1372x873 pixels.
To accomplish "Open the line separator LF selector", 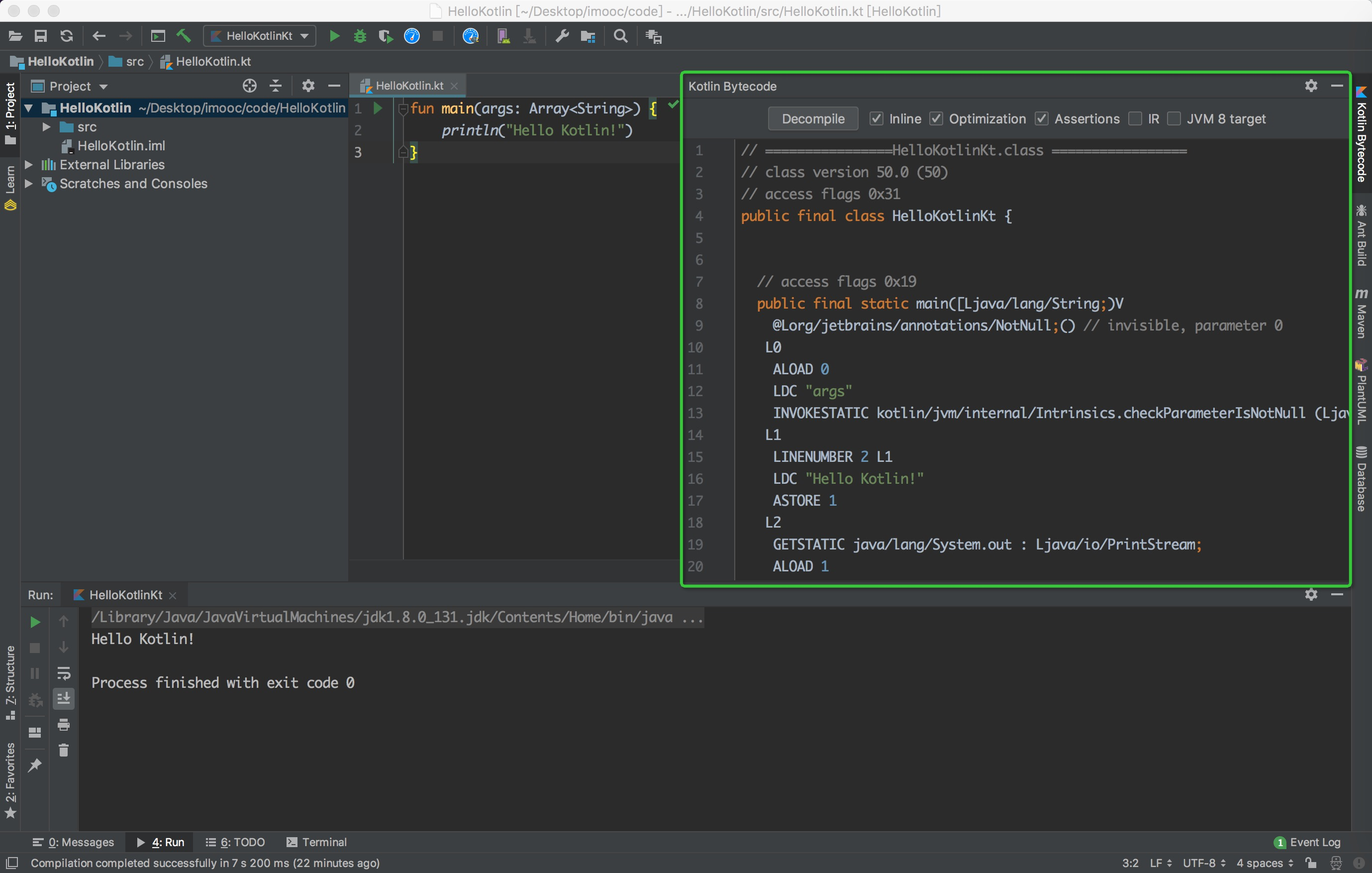I will tap(1161, 863).
